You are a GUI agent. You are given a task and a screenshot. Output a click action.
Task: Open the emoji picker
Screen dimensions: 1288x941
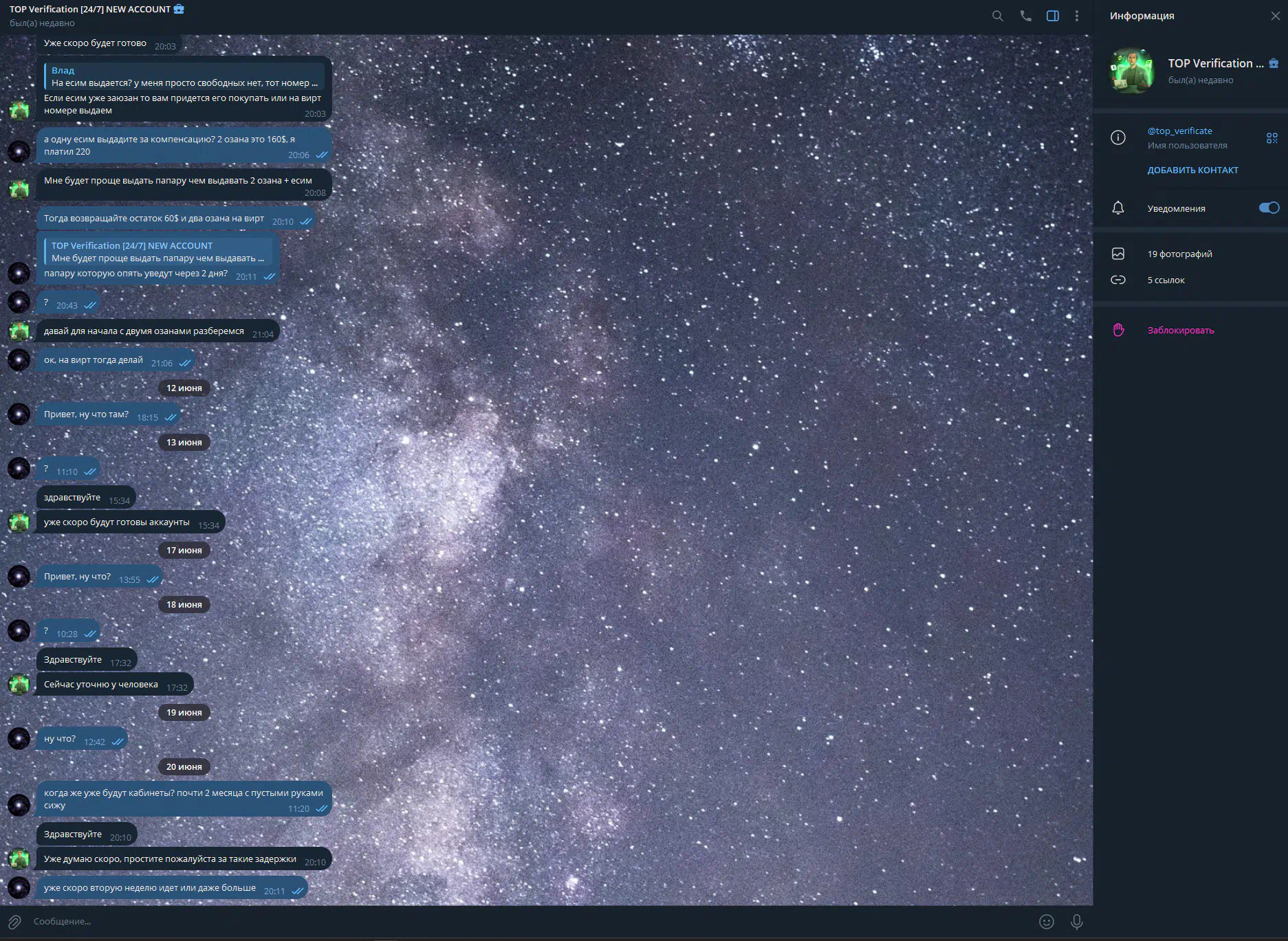(1046, 922)
